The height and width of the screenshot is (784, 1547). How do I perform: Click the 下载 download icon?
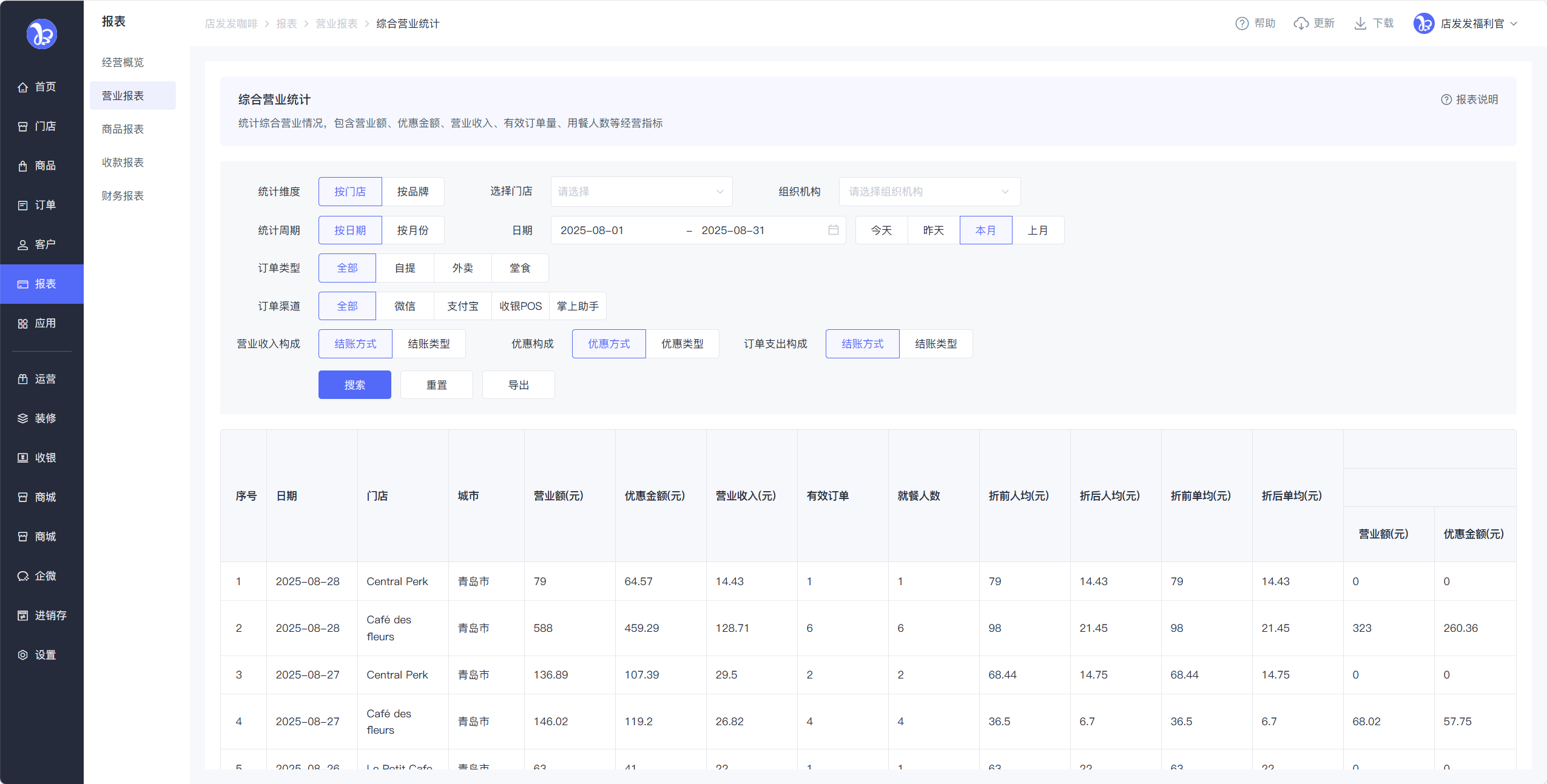1360,24
